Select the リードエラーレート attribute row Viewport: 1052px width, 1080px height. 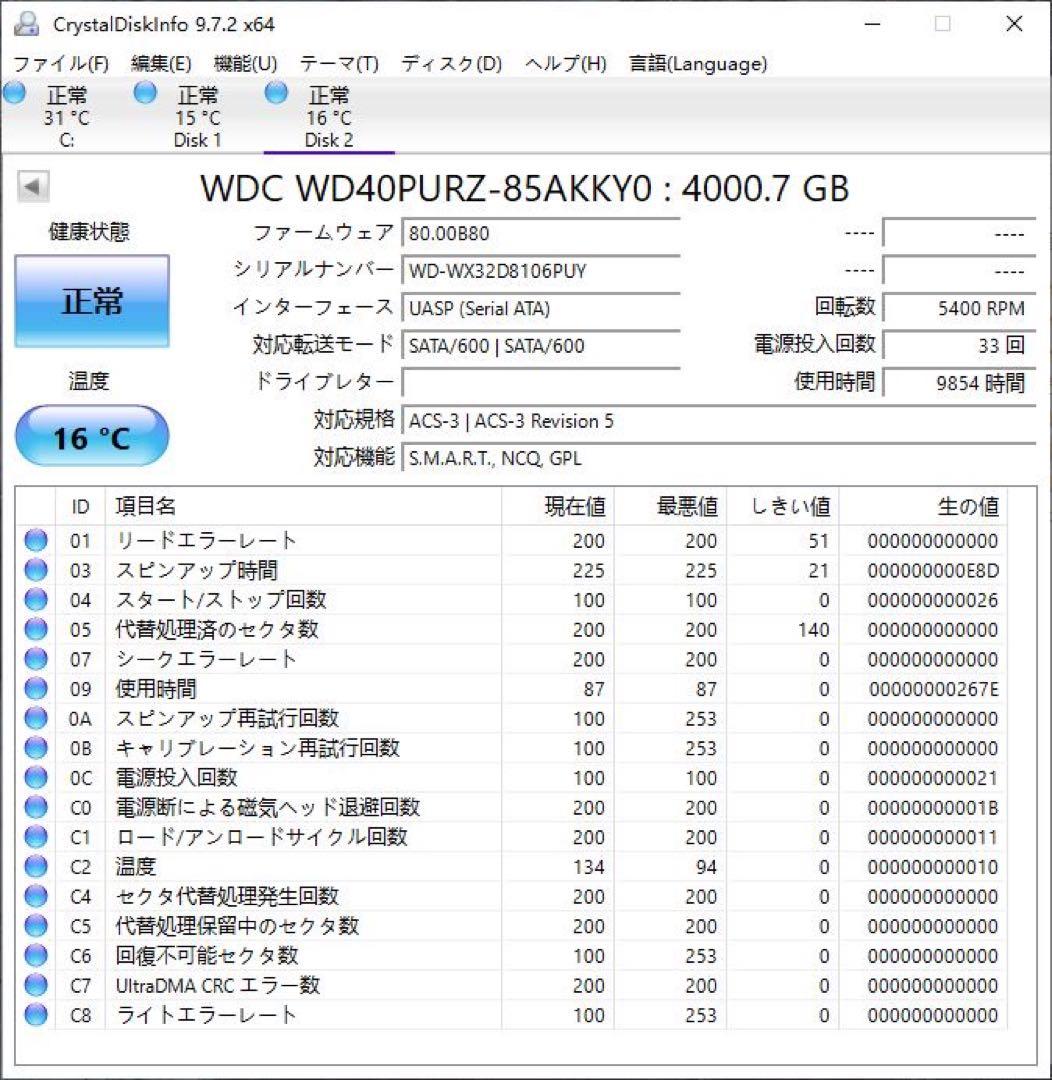pos(511,541)
